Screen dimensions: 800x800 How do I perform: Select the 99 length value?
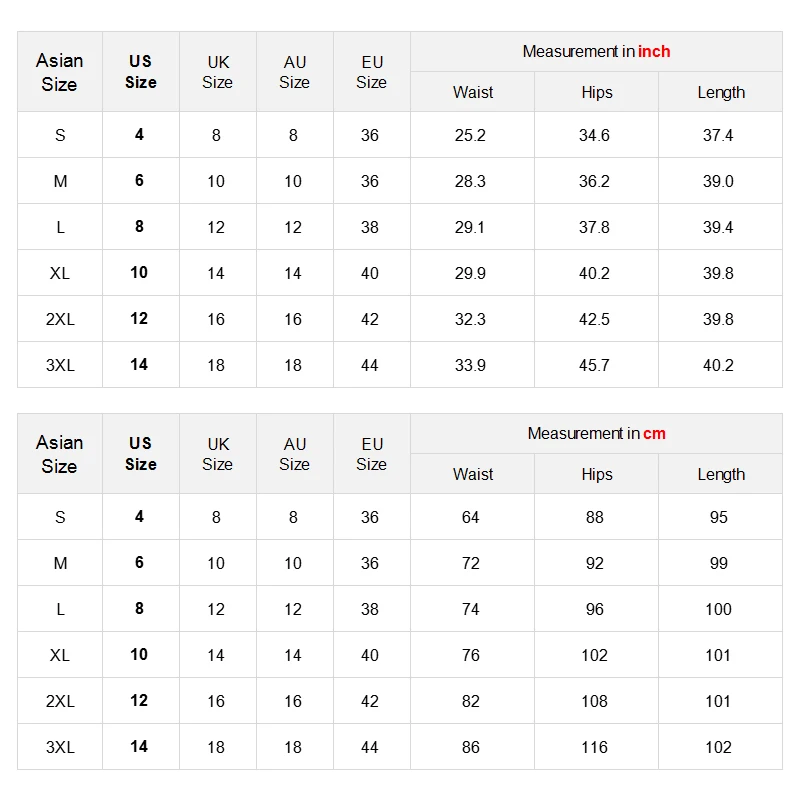click(718, 563)
